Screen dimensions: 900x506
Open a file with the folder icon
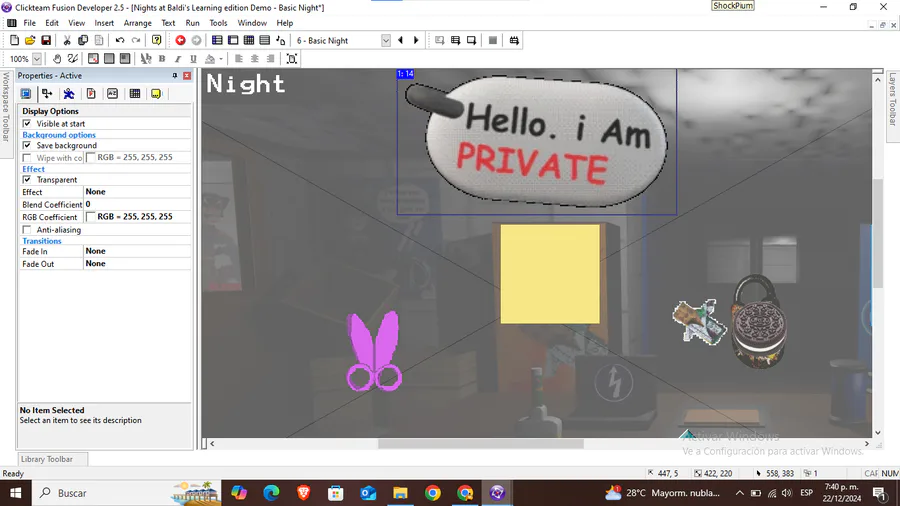click(x=30, y=40)
